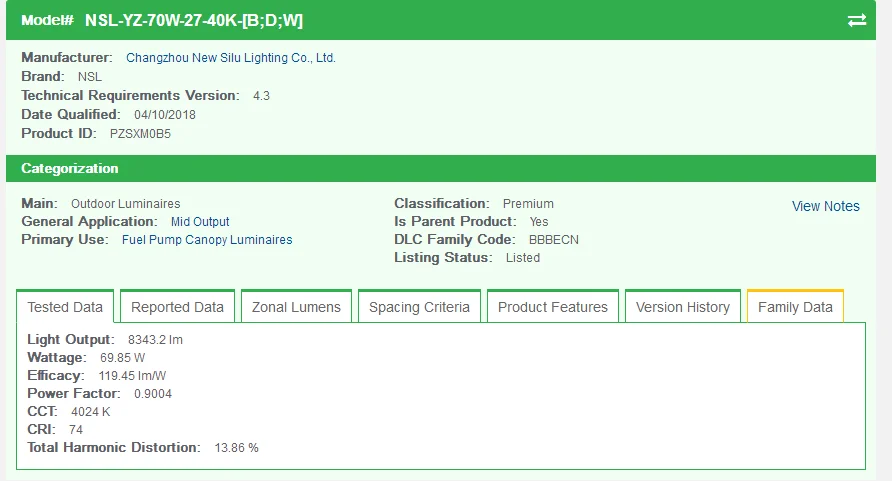Click the Date Qualified value 04/10/2018

point(165,115)
